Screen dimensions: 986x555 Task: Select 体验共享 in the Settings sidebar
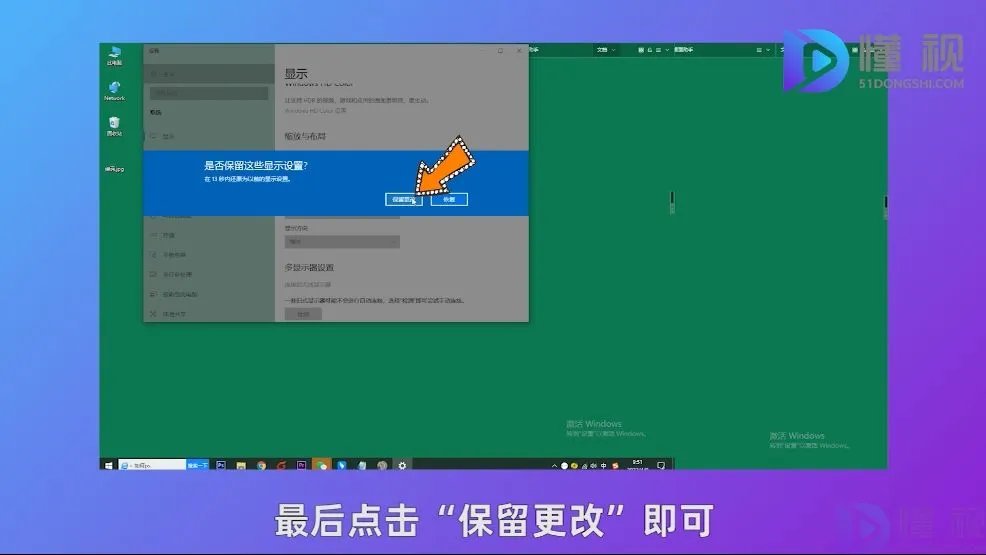tap(209, 314)
